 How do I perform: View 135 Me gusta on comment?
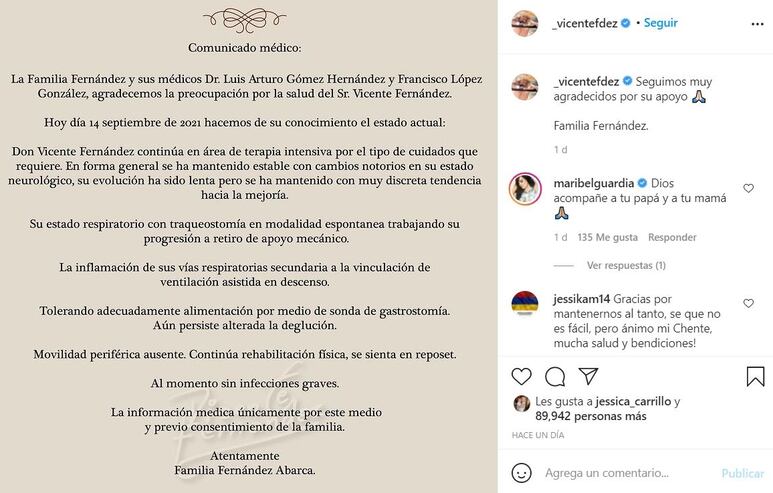(607, 238)
